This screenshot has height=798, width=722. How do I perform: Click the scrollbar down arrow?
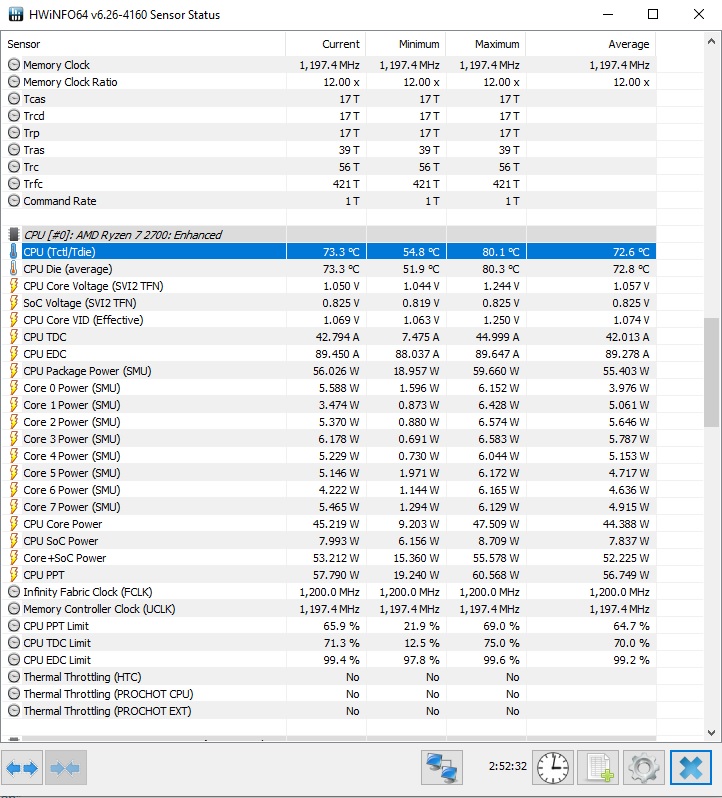711,733
